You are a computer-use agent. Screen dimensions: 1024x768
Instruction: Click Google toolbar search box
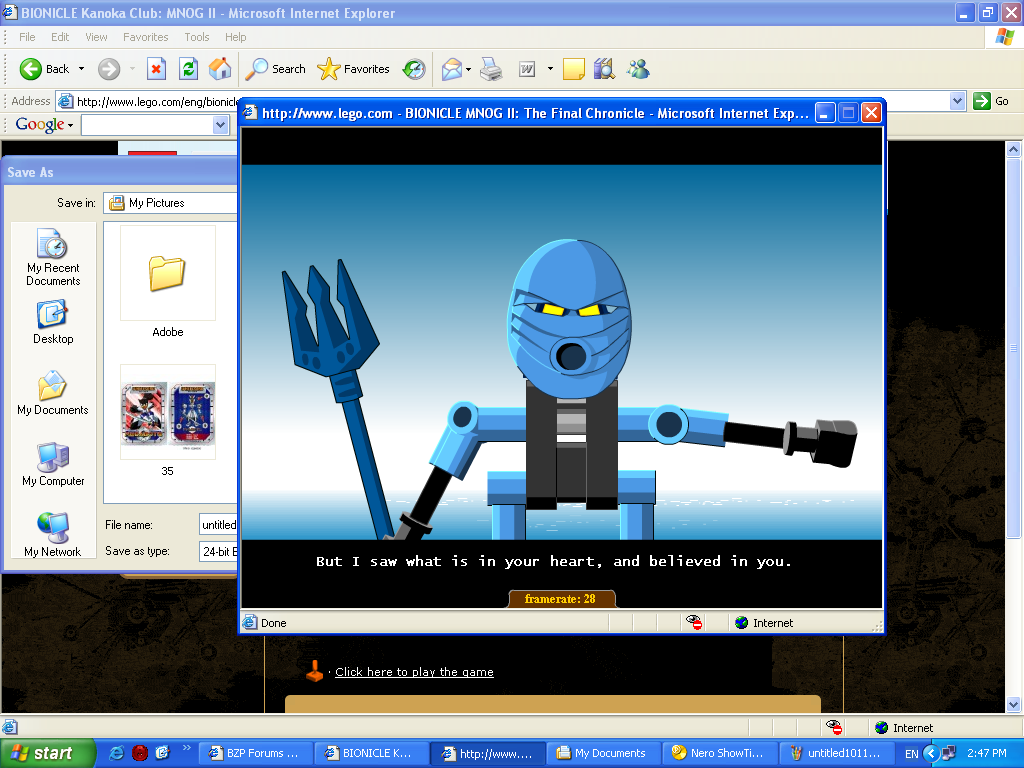148,125
